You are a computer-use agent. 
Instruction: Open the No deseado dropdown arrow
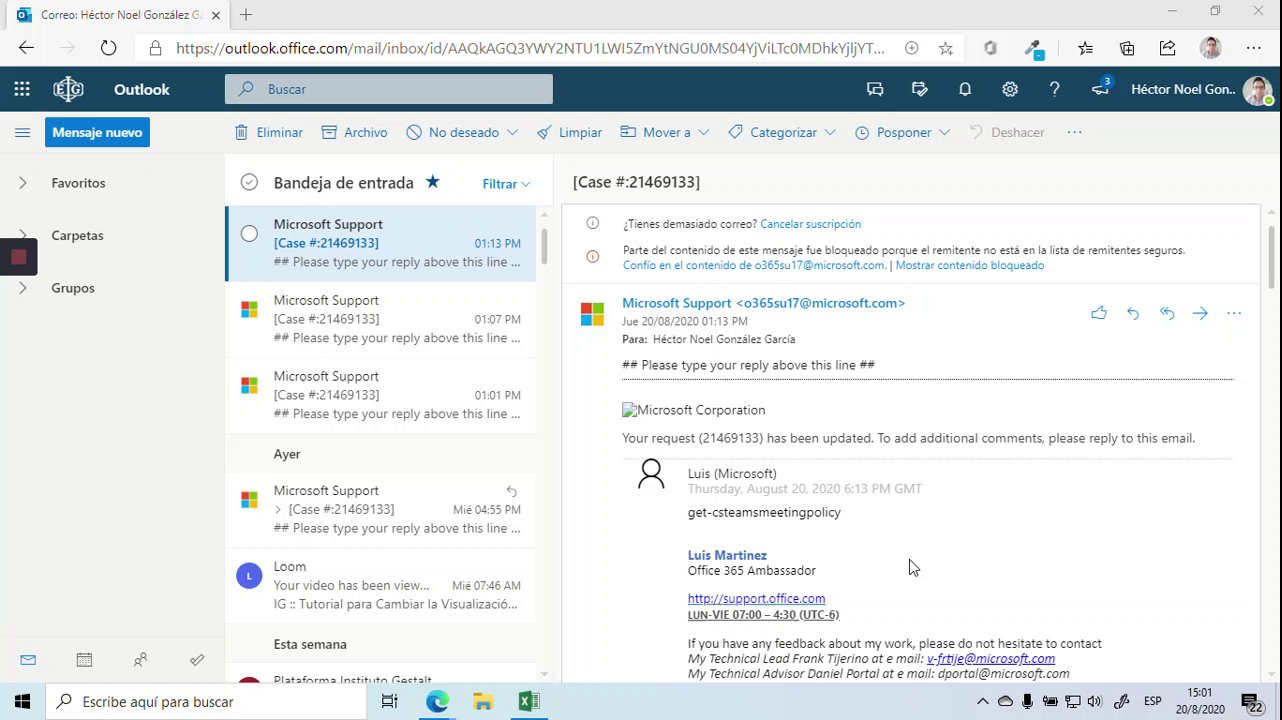pos(512,132)
